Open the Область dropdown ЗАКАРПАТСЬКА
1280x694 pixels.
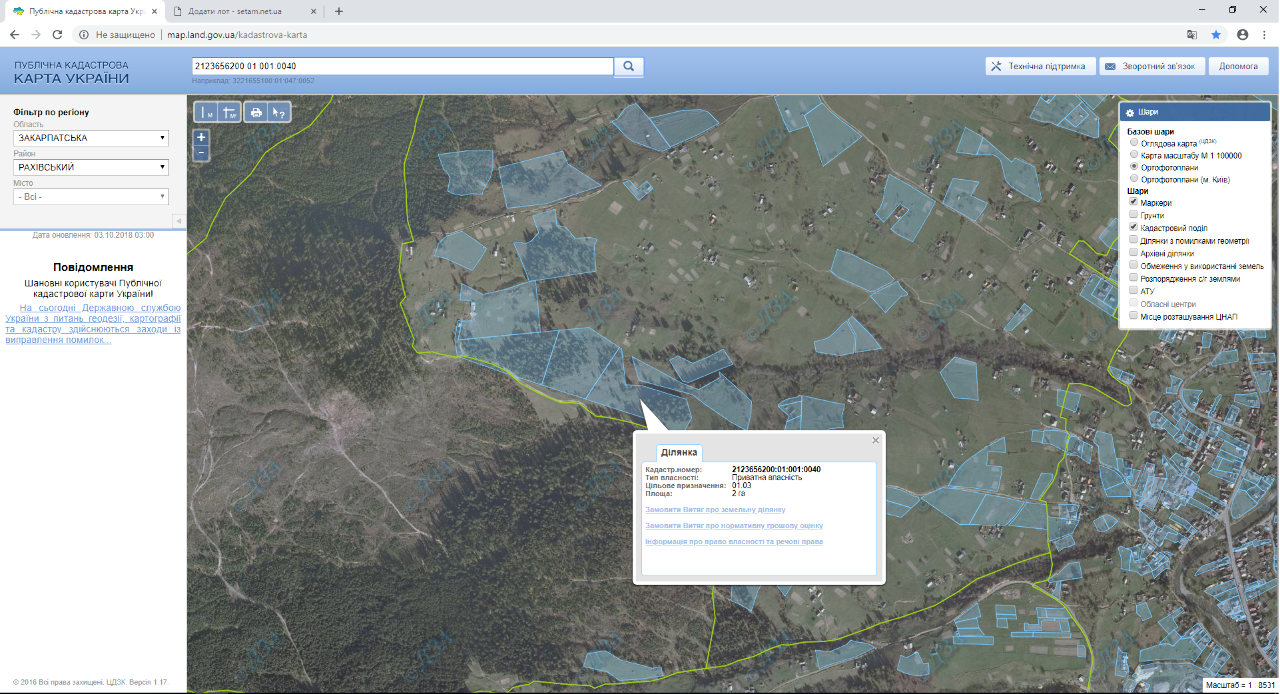click(91, 138)
